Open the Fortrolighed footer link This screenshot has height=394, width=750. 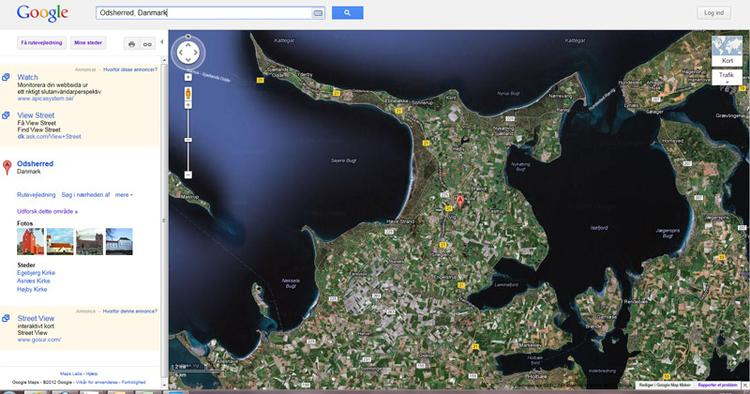pos(133,383)
